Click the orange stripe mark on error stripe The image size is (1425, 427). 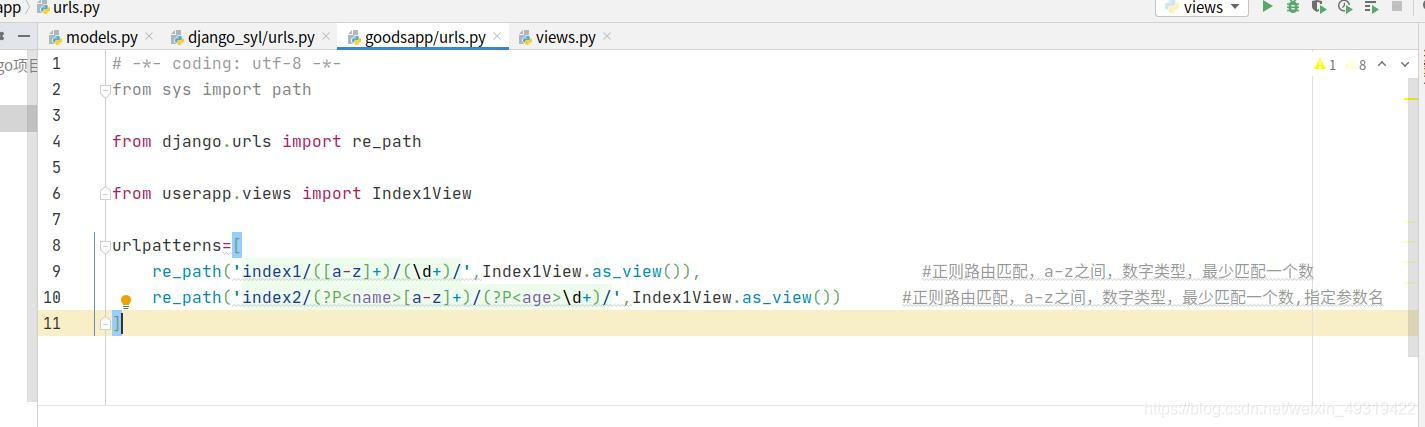coord(1412,101)
